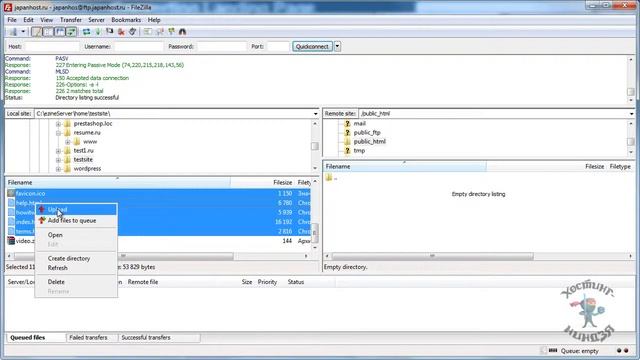
Task: Open the Help menu
Action: (154, 20)
